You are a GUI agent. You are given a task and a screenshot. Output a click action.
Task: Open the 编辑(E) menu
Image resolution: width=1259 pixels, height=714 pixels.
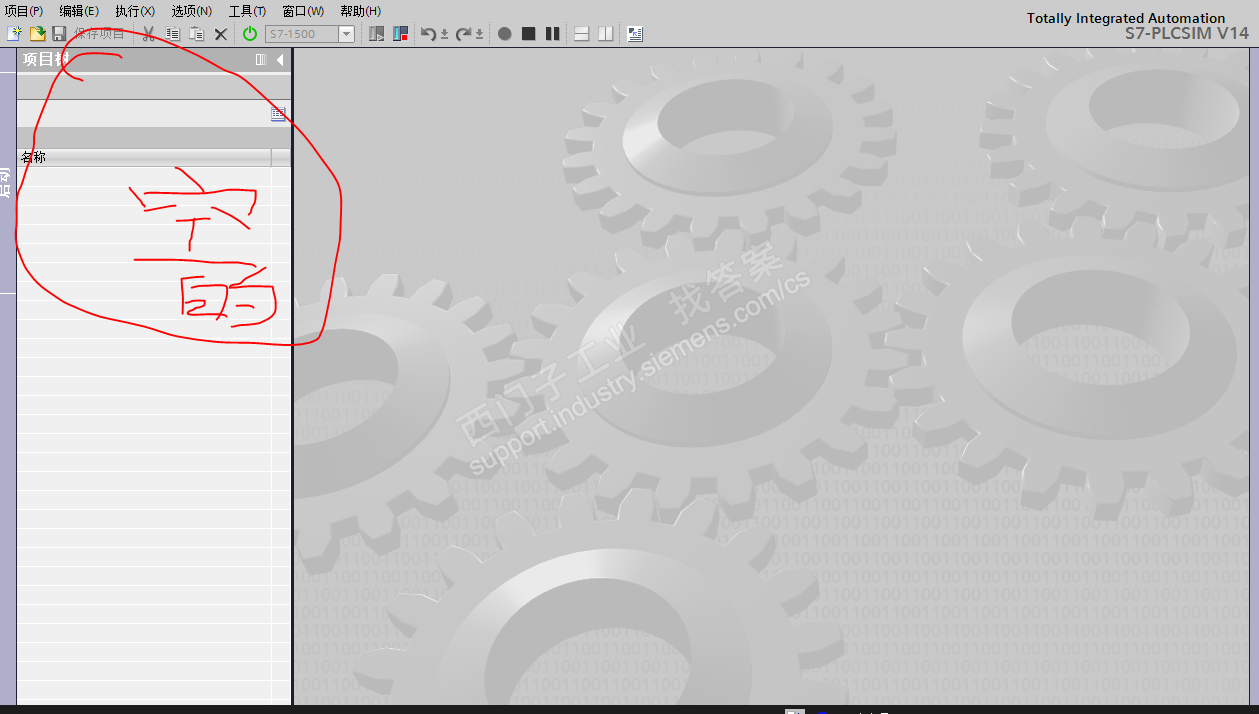79,11
